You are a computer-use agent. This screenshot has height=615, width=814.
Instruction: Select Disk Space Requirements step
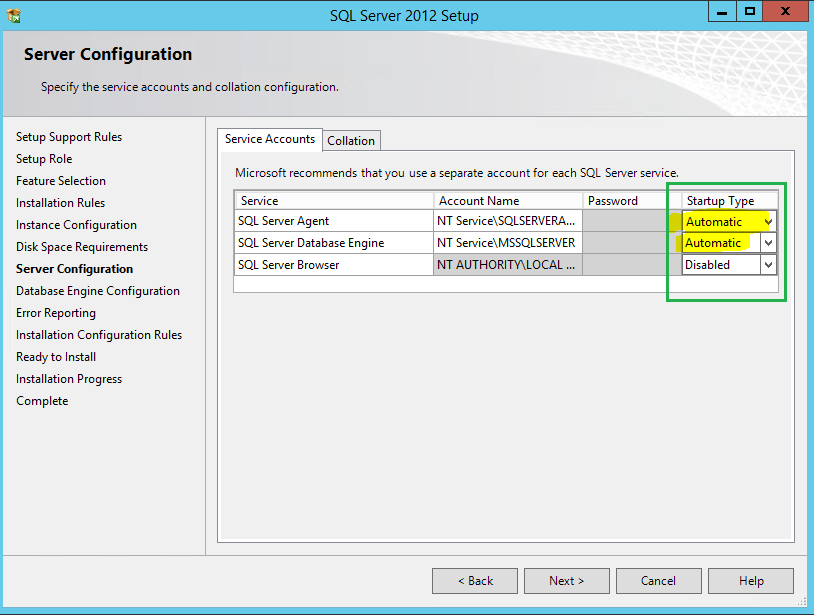tap(82, 247)
